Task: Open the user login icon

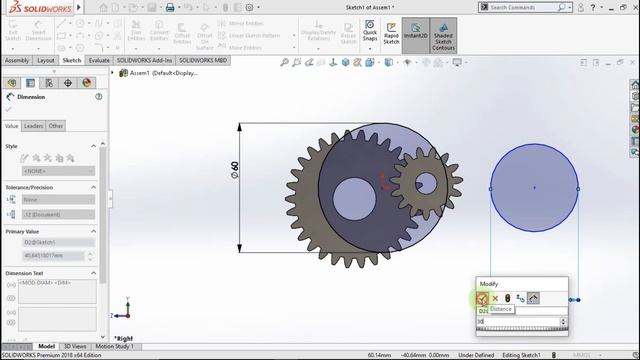Action: 580,7
